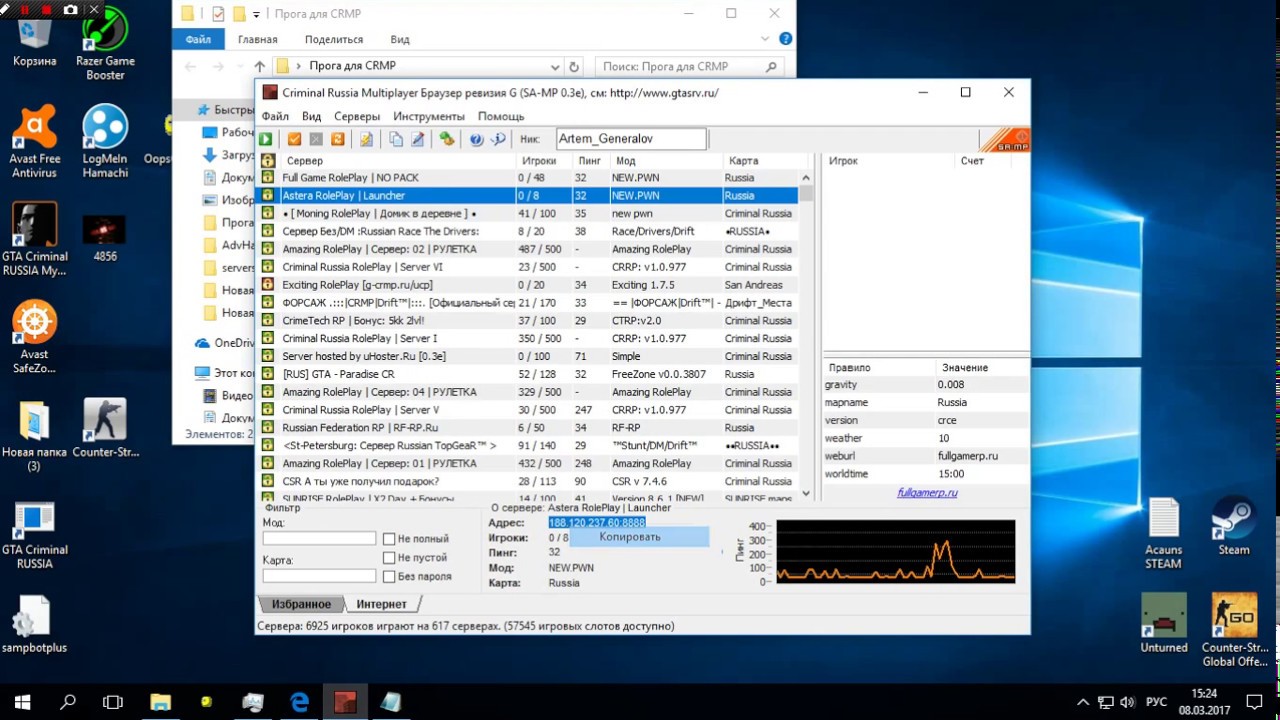Click the Мод filter input field

[319, 538]
